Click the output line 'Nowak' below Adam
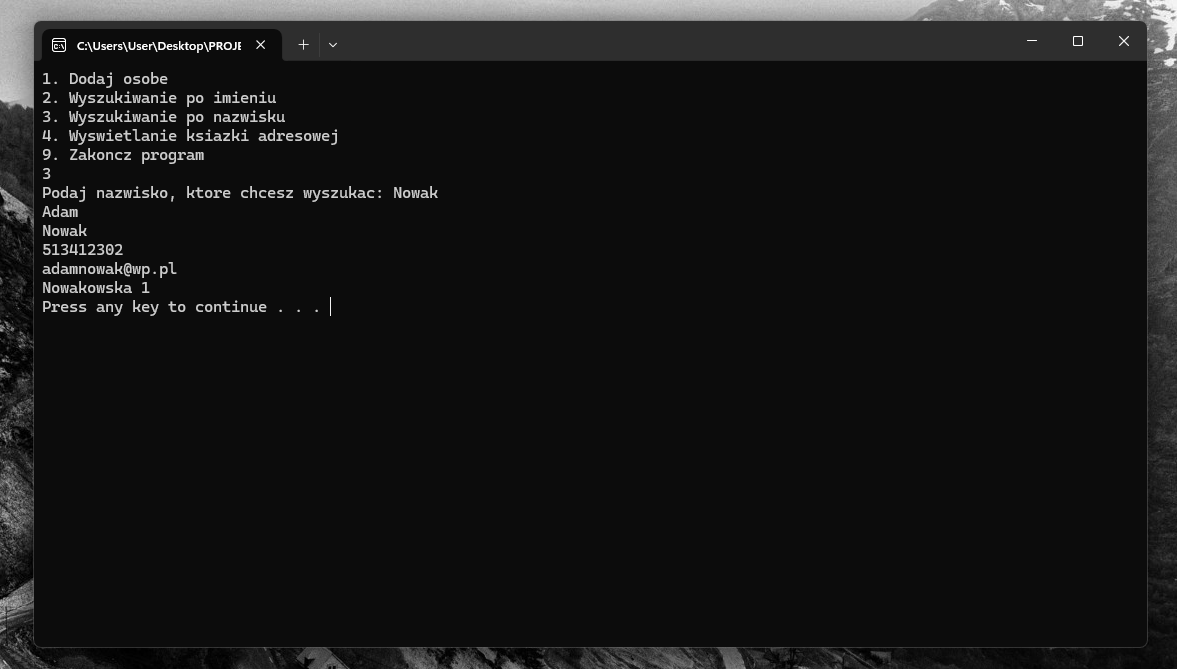1177x669 pixels. coord(65,231)
